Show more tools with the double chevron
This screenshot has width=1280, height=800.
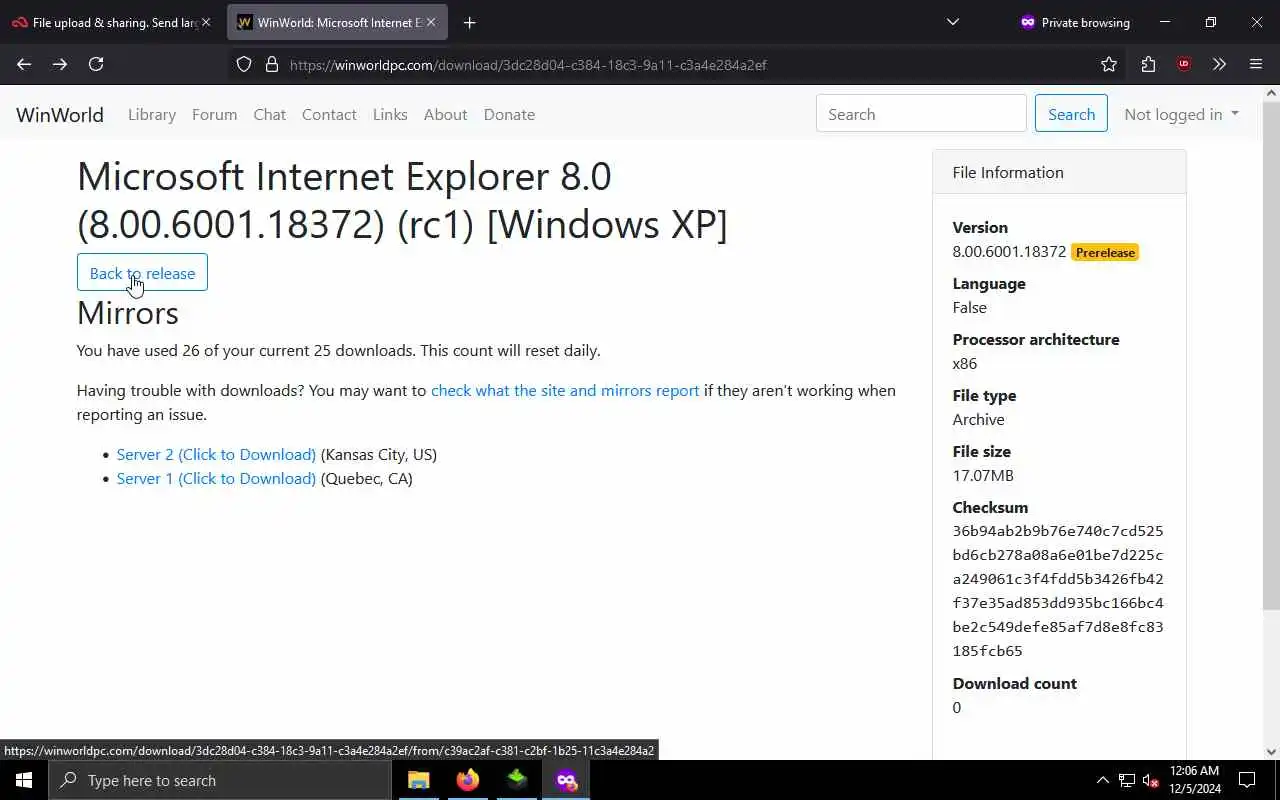(1219, 64)
